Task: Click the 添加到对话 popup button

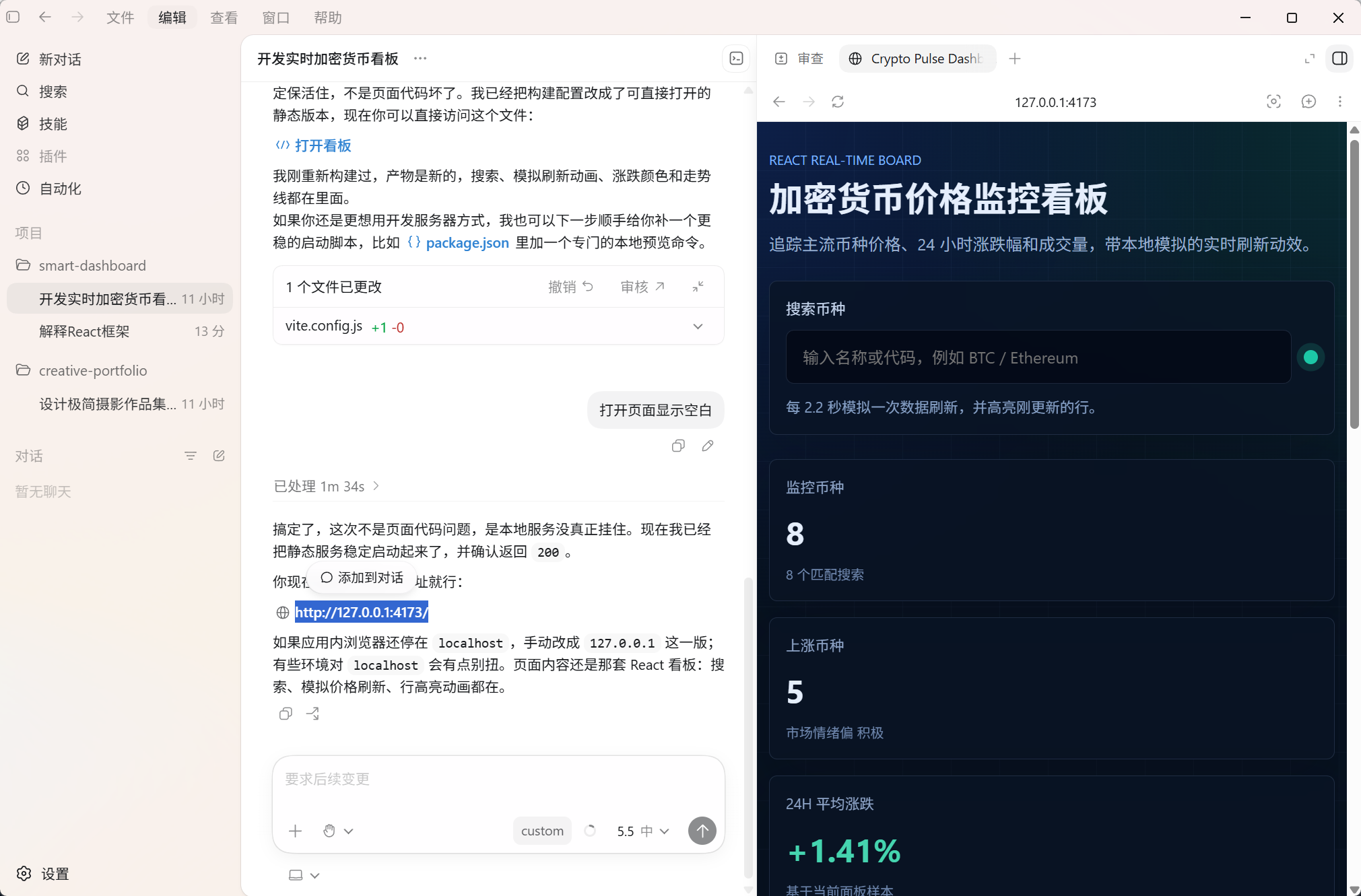Action: (362, 578)
